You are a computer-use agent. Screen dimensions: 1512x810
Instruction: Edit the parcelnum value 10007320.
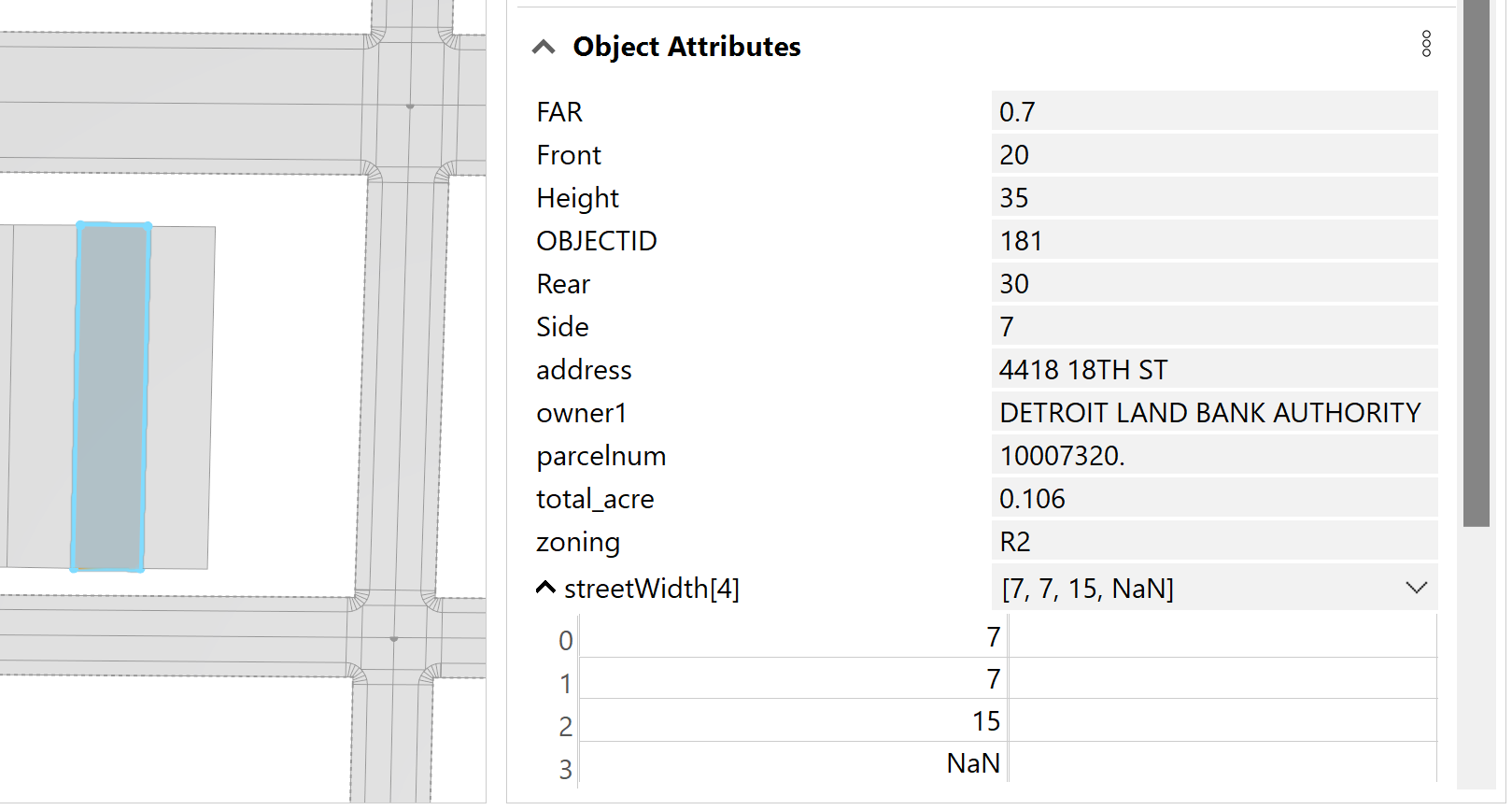[1213, 456]
